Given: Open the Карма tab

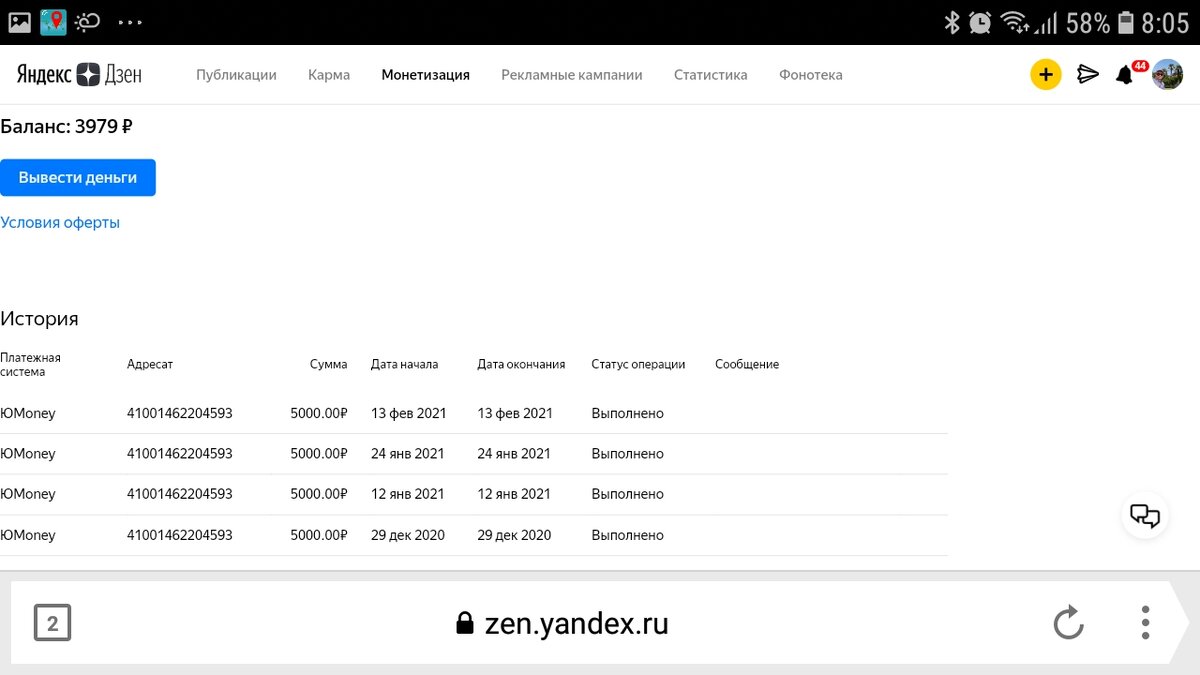Looking at the screenshot, I should [329, 75].
